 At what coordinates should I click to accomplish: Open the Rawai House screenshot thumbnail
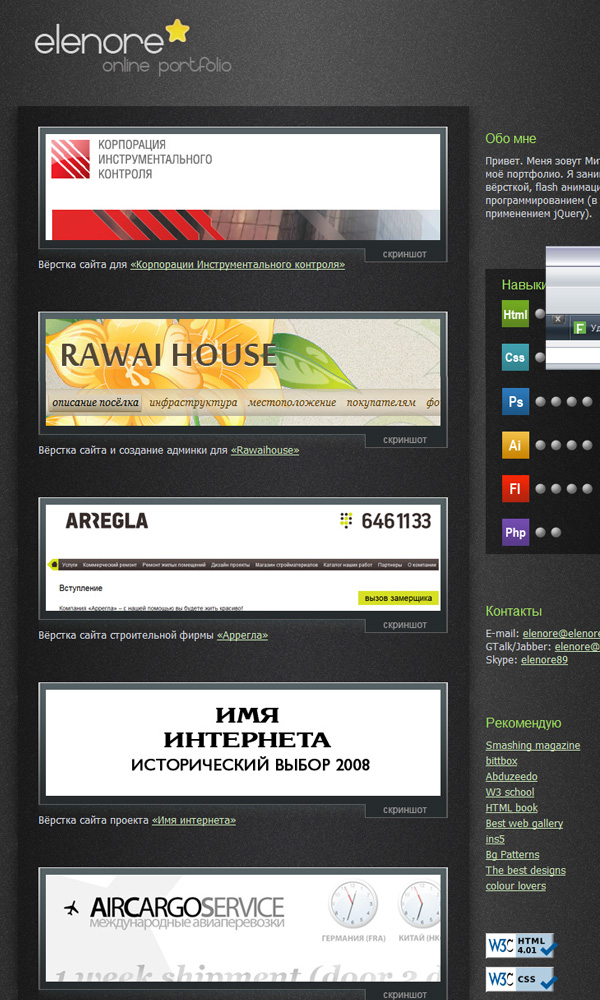click(243, 372)
